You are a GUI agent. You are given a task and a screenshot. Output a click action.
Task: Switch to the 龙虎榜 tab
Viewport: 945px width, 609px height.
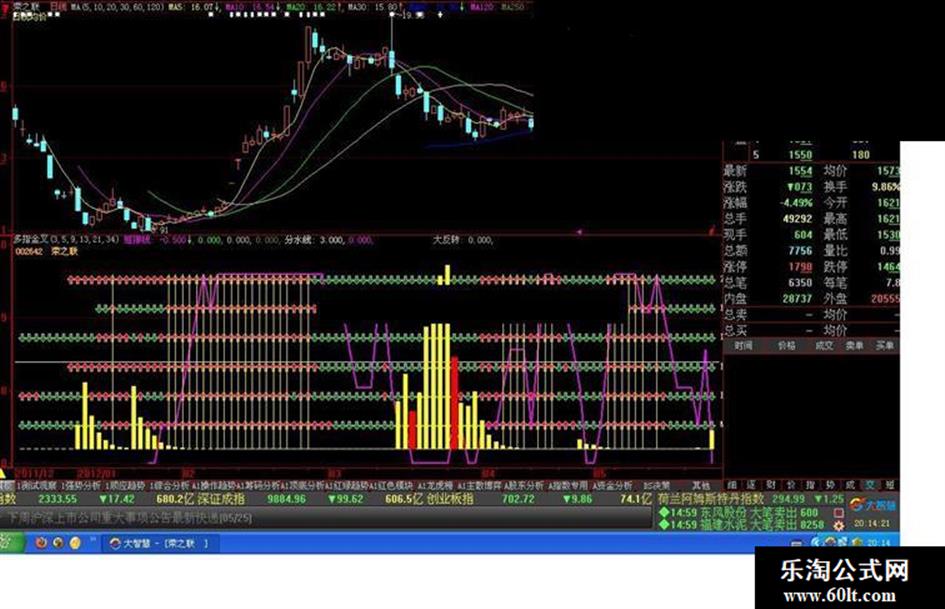[x=435, y=485]
